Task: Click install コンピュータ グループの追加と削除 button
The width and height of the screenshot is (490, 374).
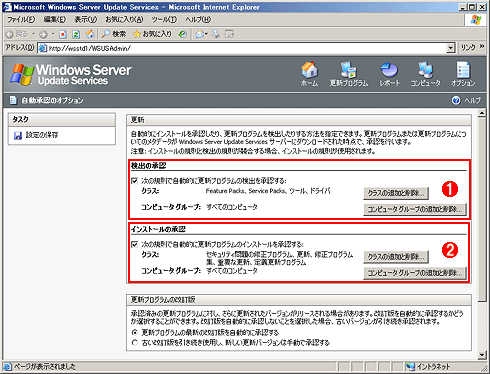Action: pos(415,273)
